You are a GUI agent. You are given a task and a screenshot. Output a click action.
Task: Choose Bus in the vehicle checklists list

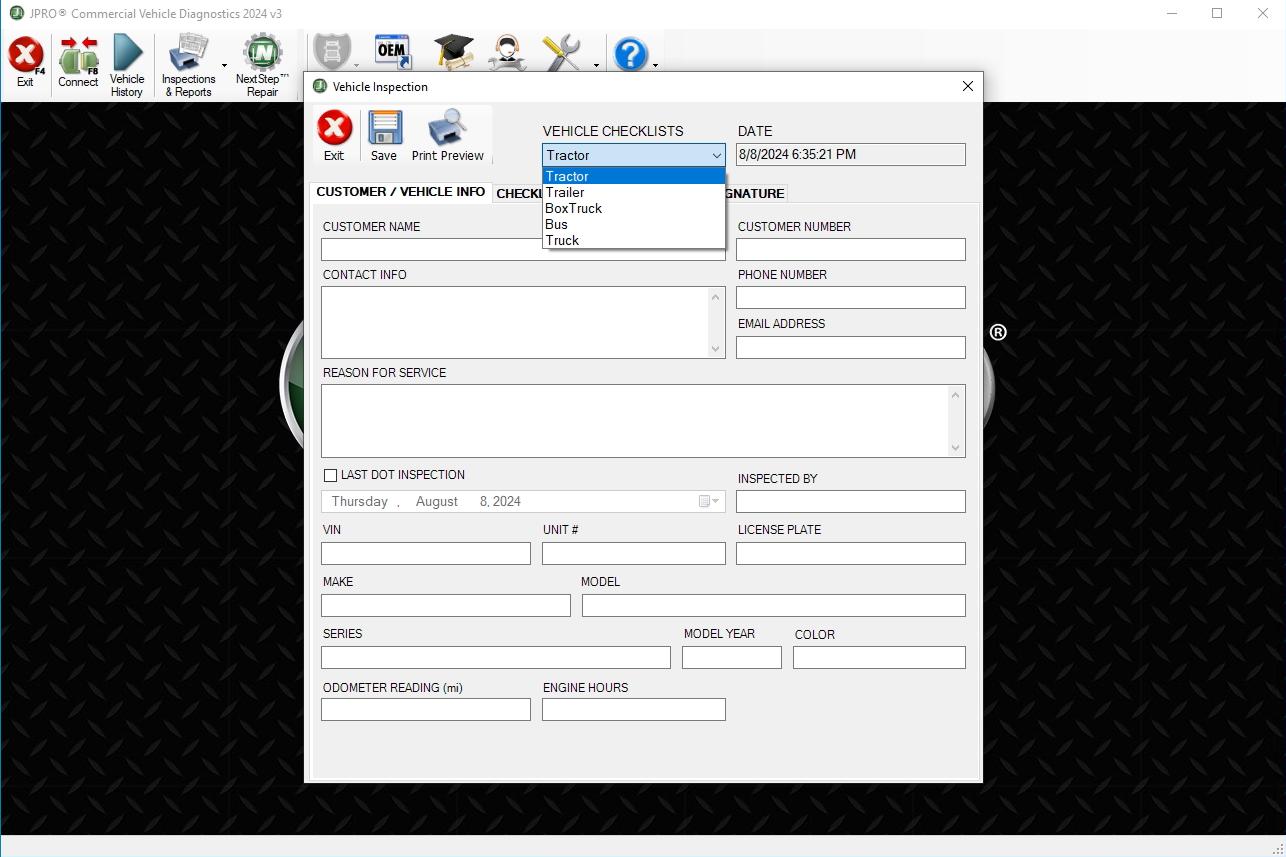556,224
